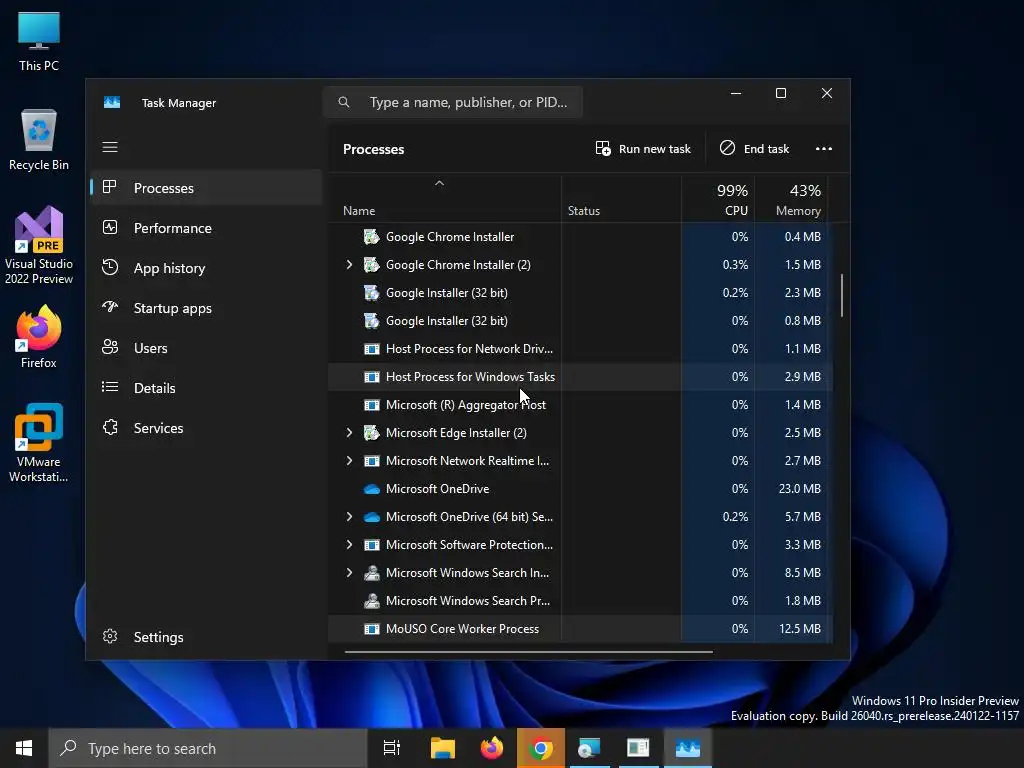Expand the Google Chrome Installer (2) group

coord(349,264)
